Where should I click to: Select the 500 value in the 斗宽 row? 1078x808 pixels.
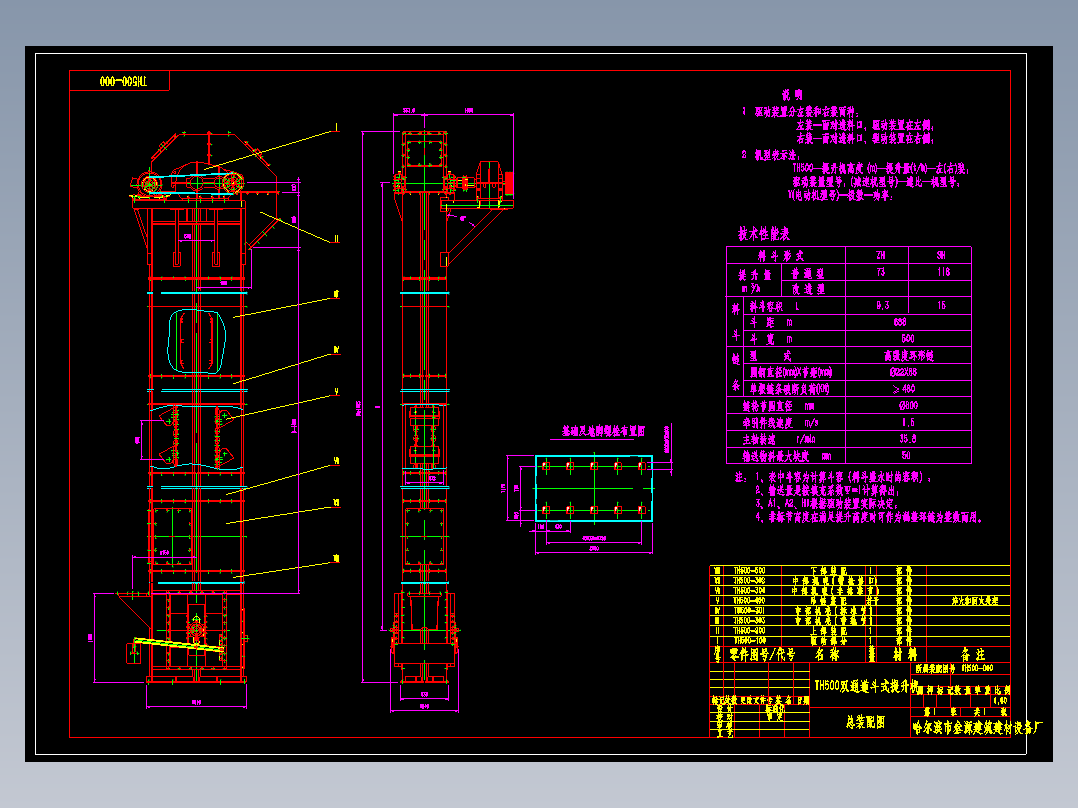point(908,338)
